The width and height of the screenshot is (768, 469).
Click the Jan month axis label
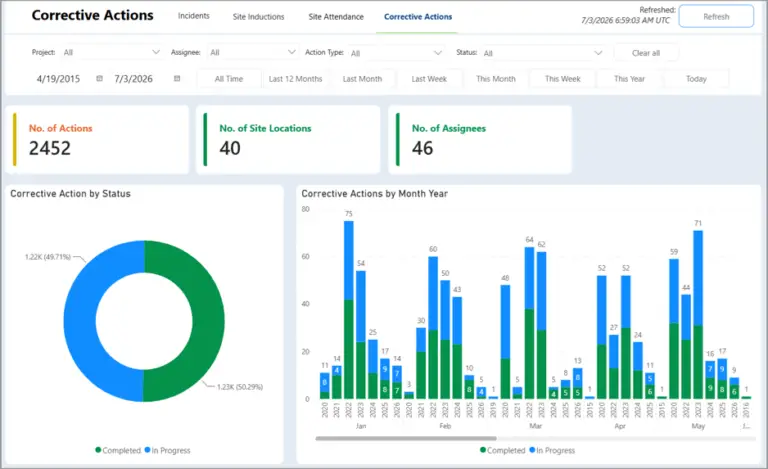click(x=361, y=426)
